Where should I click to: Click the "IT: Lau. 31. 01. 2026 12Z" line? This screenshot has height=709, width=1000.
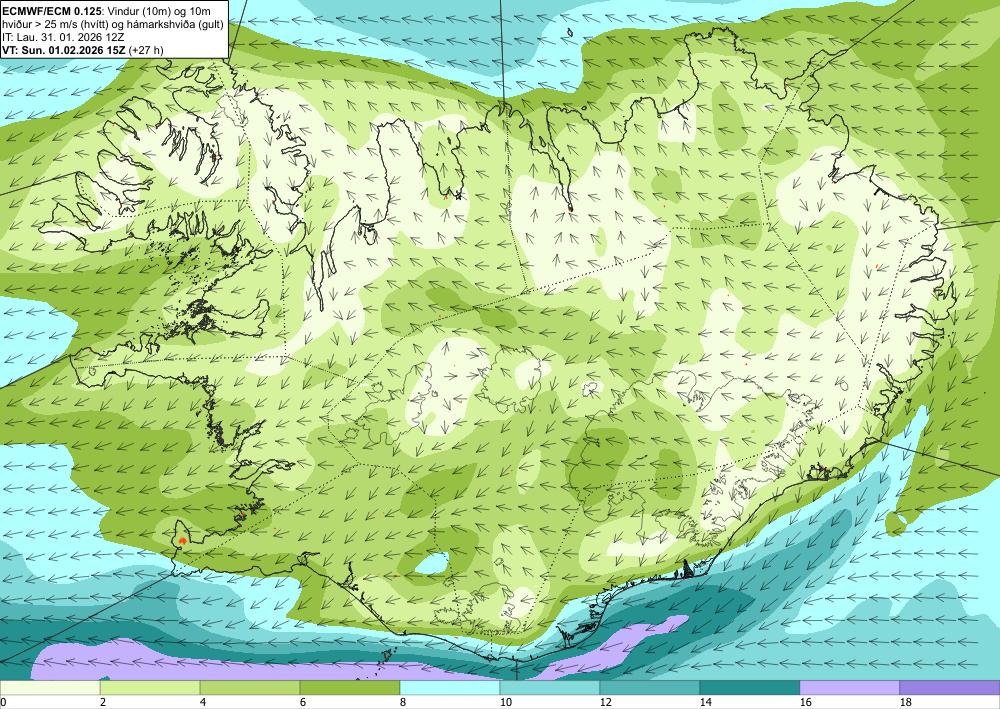(x=63, y=38)
